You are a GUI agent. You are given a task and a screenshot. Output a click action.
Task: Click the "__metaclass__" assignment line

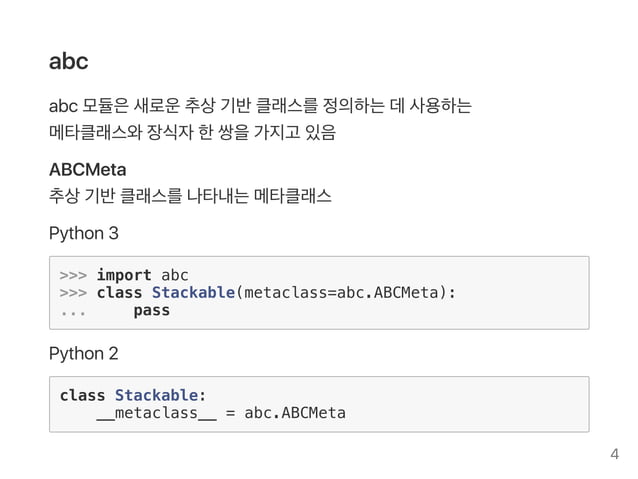coord(221,413)
